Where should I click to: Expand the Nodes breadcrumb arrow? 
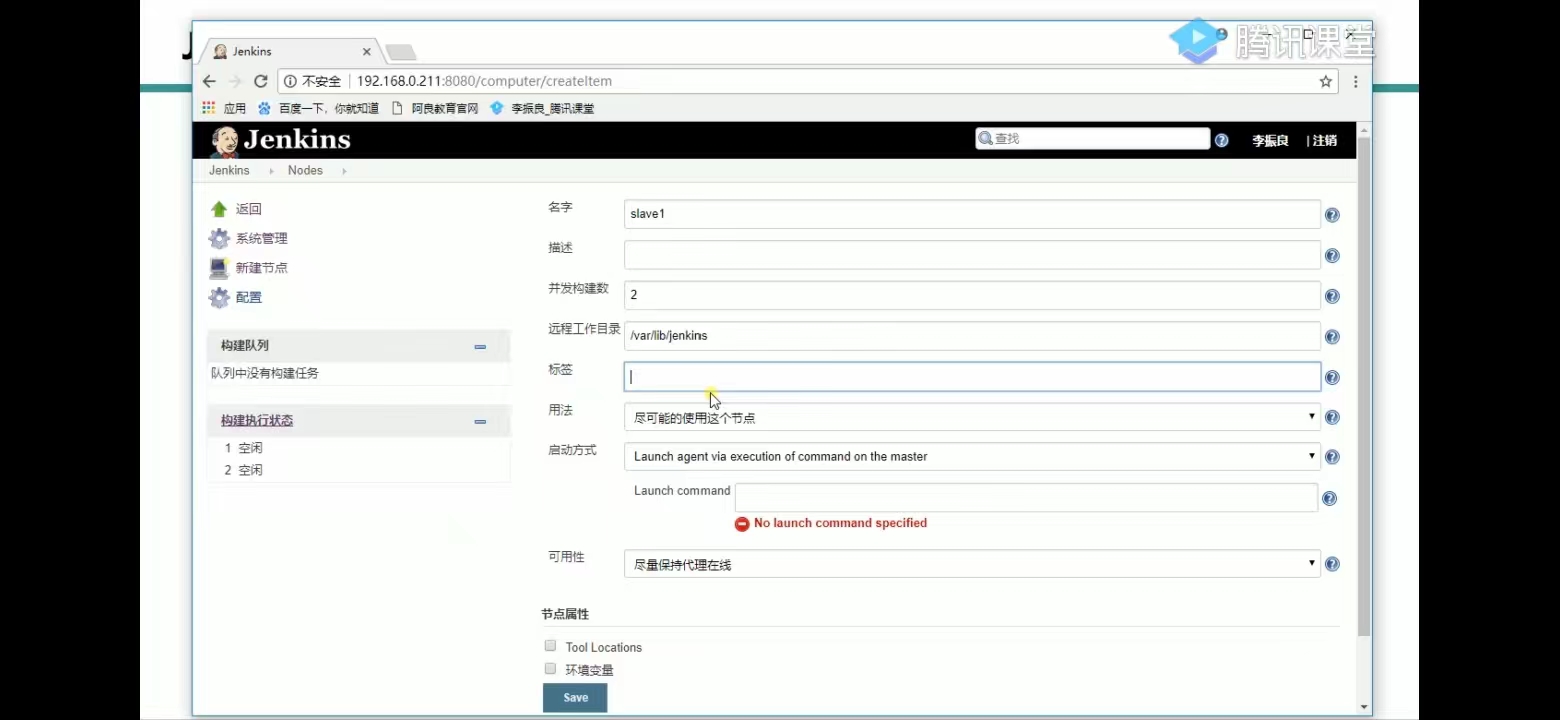tap(344, 171)
